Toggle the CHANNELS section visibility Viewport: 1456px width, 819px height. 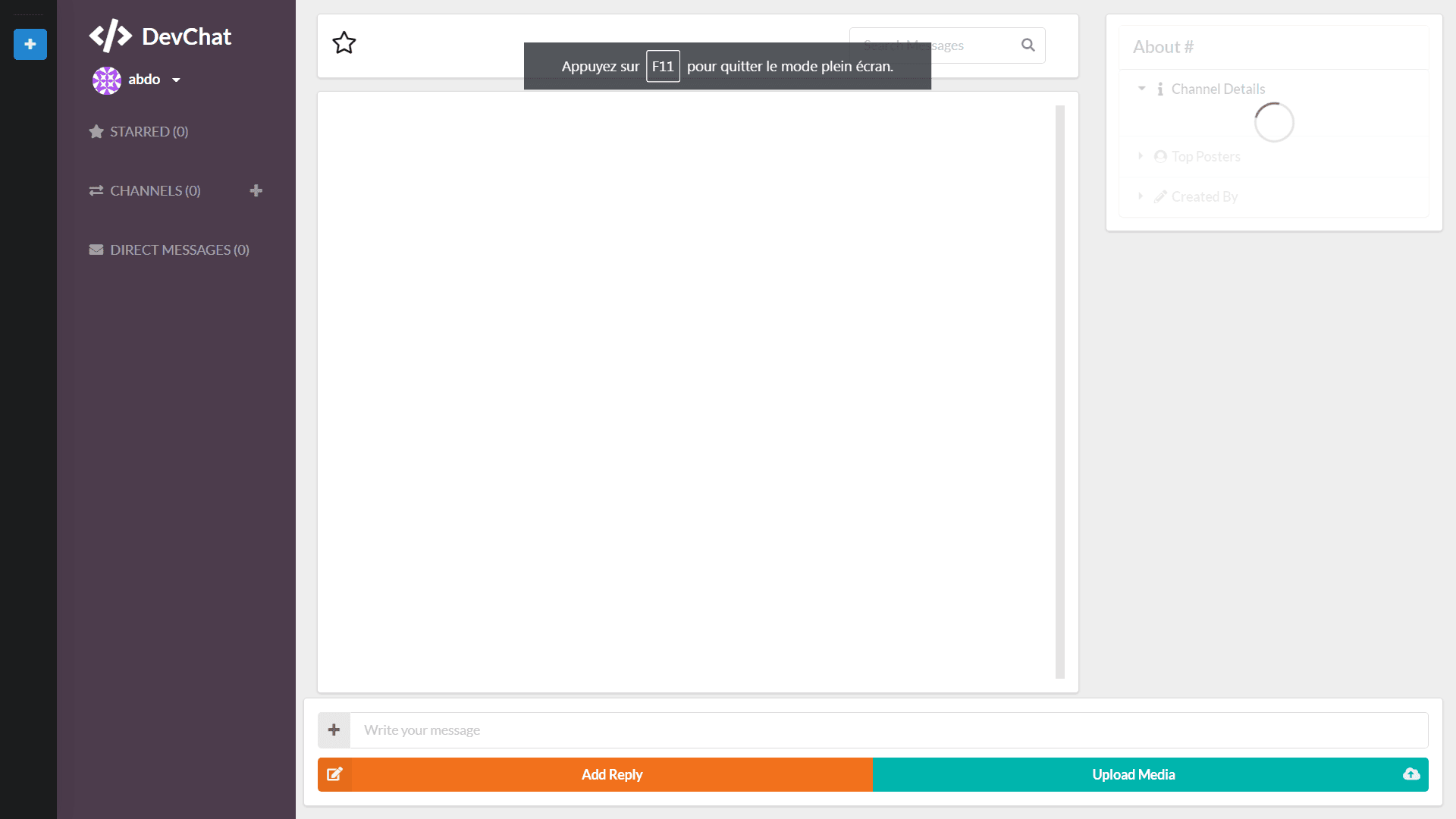click(154, 190)
